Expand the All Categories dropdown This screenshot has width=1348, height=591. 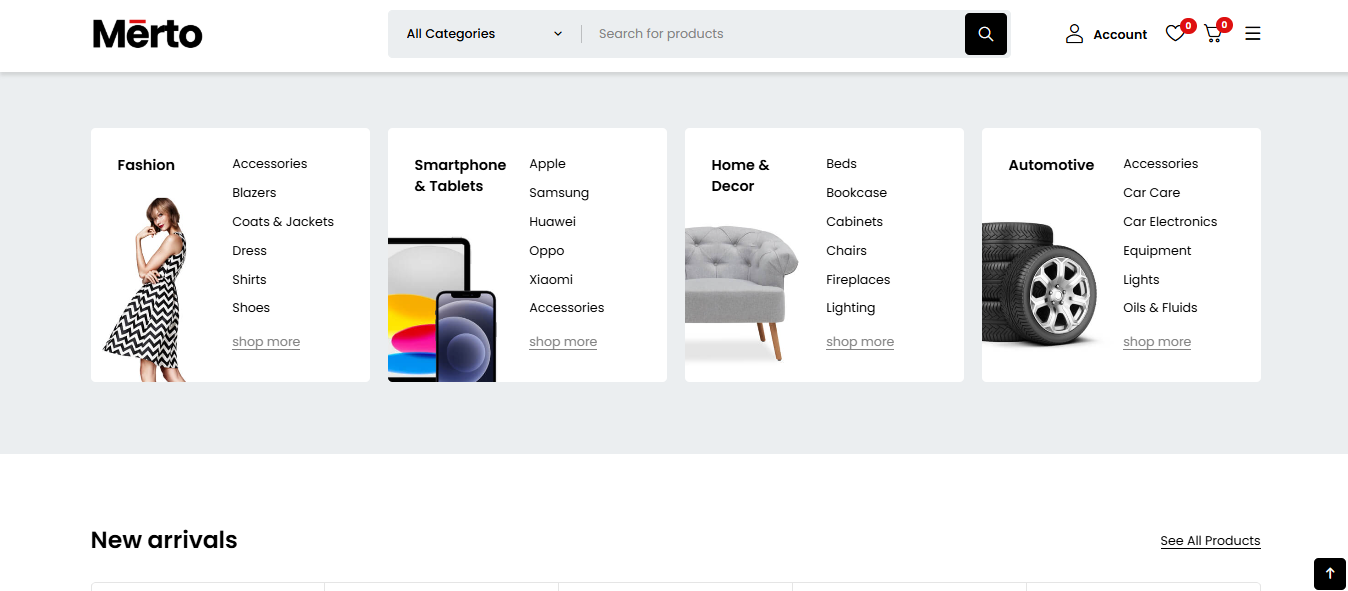pos(484,34)
